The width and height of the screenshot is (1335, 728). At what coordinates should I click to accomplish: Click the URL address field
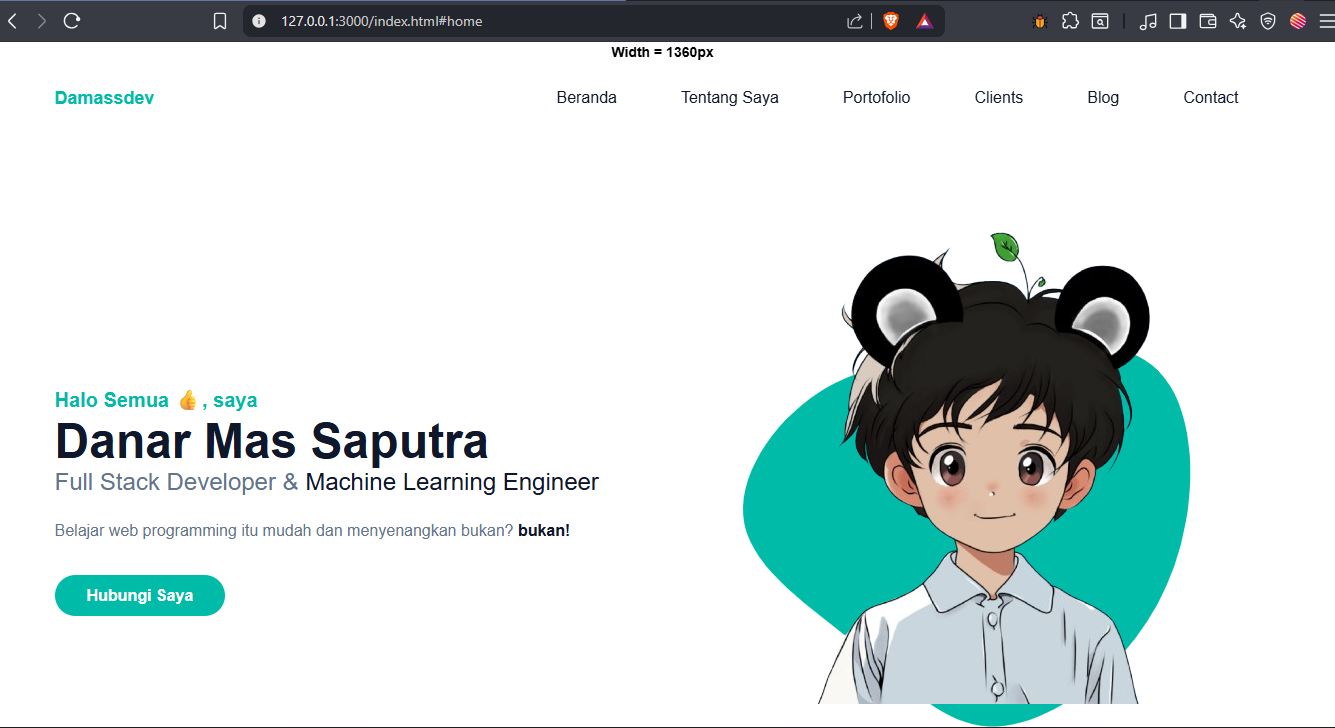tap(550, 21)
